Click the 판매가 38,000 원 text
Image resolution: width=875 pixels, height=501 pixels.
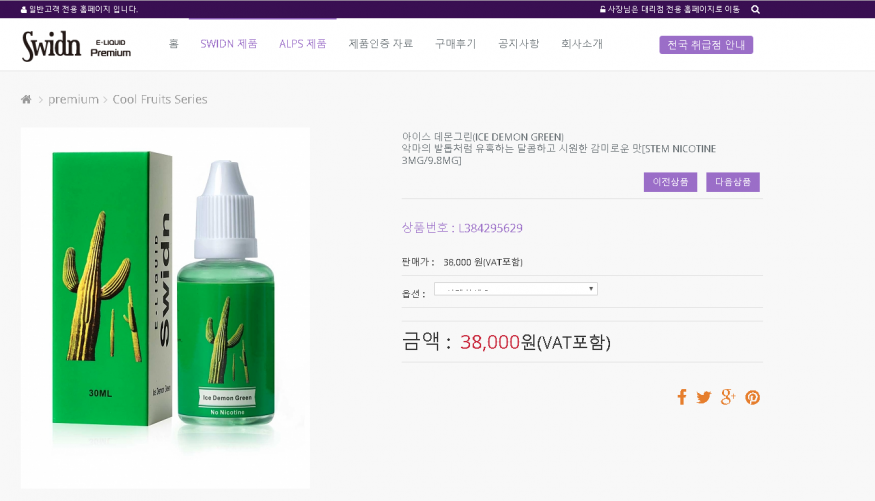pyautogui.click(x=462, y=262)
